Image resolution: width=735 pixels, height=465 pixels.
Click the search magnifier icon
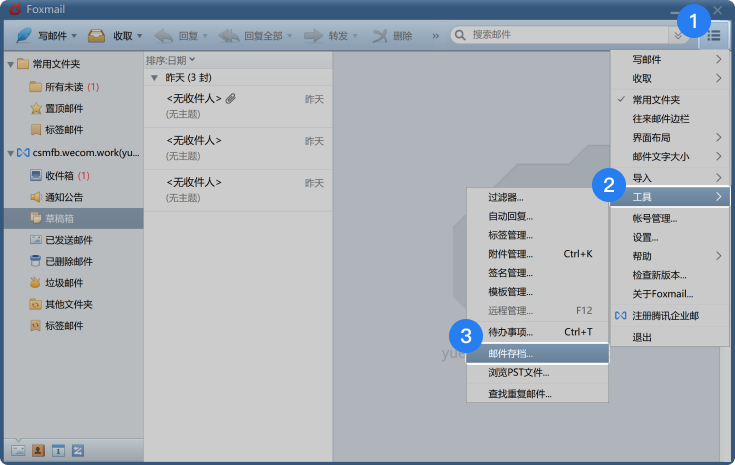click(460, 35)
